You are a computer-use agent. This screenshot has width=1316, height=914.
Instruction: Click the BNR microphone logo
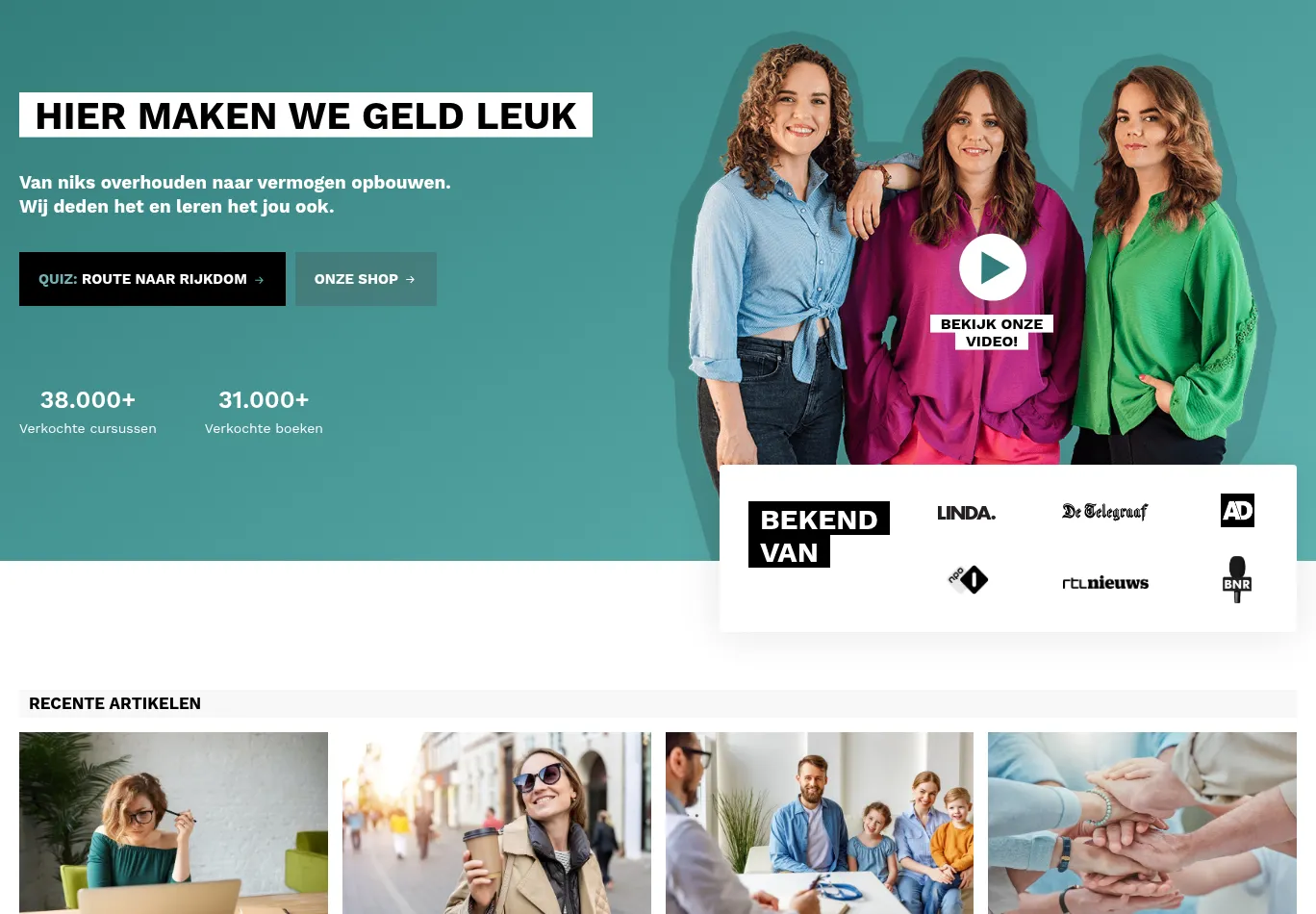tap(1237, 579)
